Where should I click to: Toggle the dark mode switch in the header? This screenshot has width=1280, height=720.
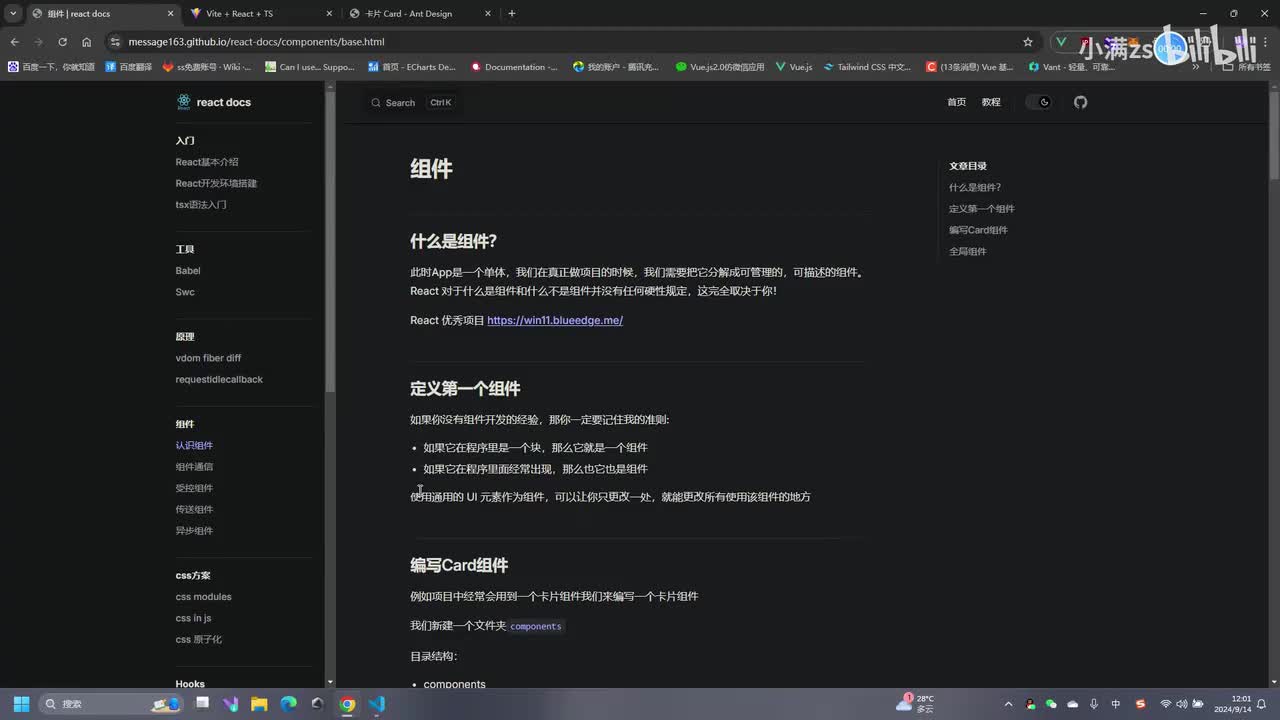[x=1039, y=102]
